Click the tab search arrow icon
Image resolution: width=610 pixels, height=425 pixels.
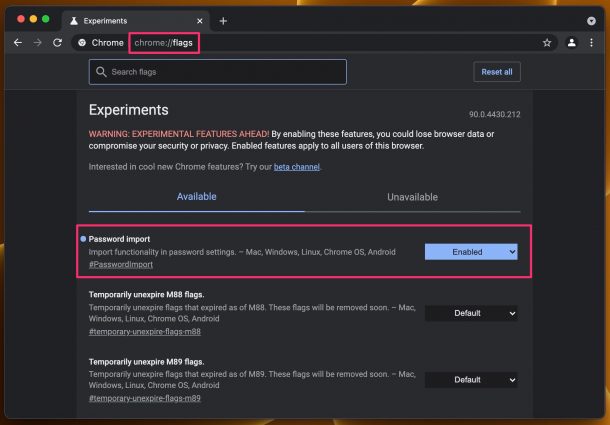tap(591, 21)
